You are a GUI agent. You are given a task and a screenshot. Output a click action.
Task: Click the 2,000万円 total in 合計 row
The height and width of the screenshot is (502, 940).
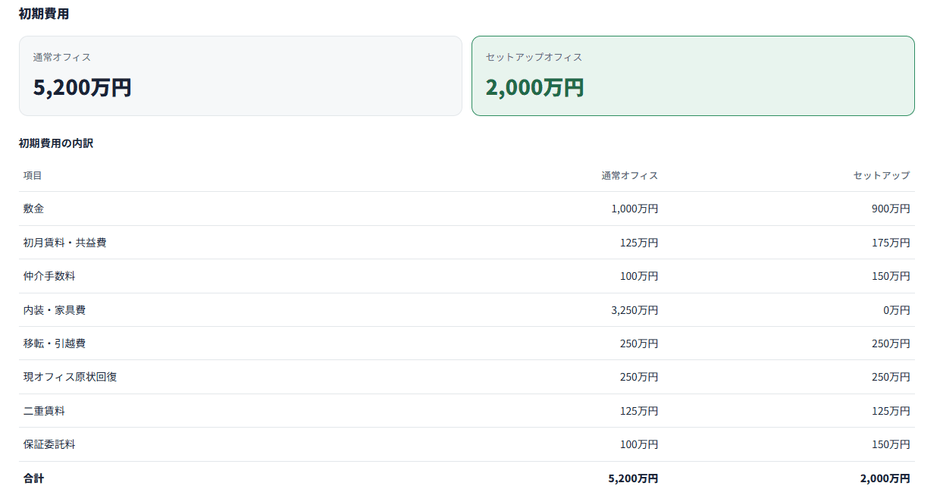(885, 479)
